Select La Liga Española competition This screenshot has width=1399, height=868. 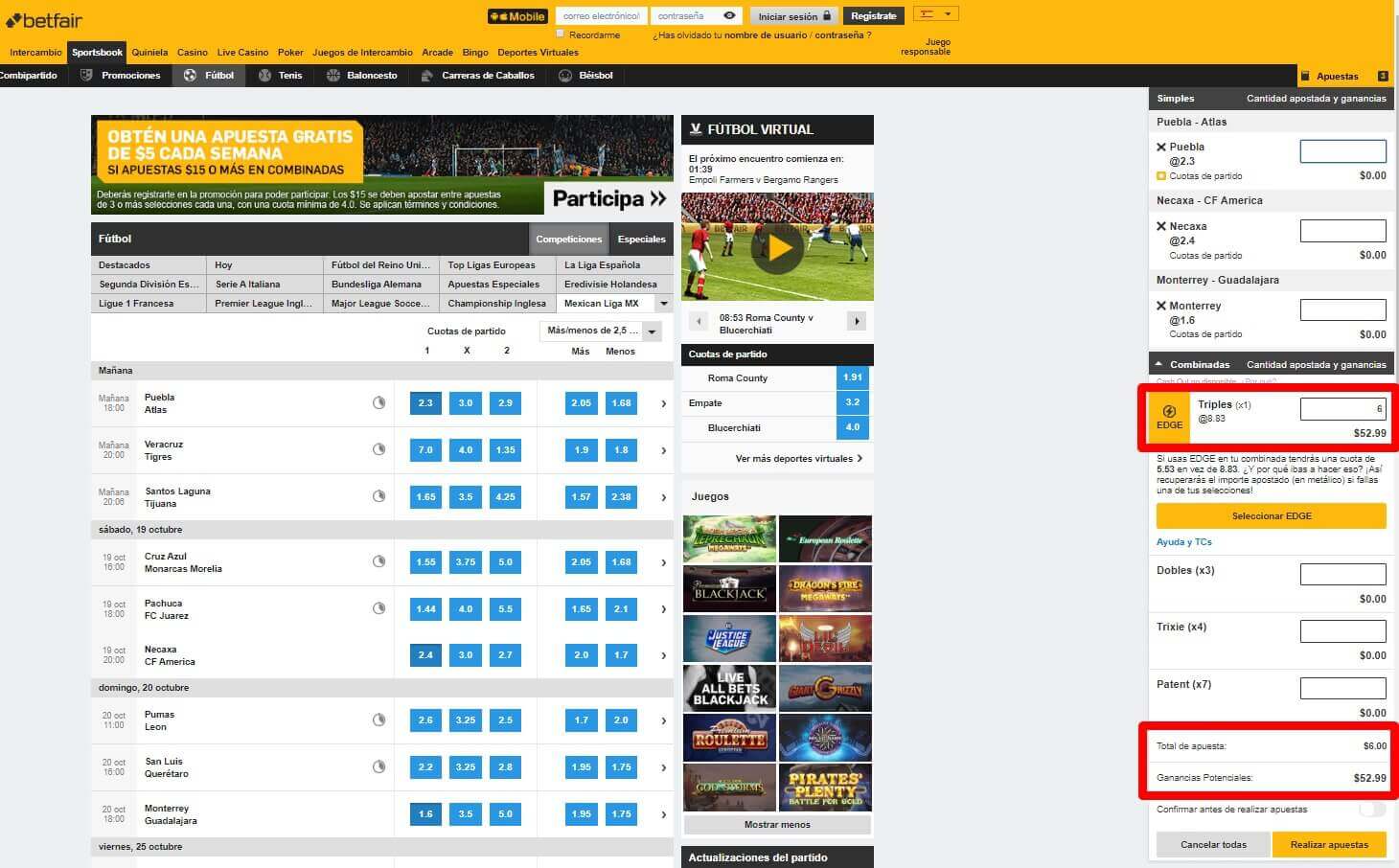point(614,265)
